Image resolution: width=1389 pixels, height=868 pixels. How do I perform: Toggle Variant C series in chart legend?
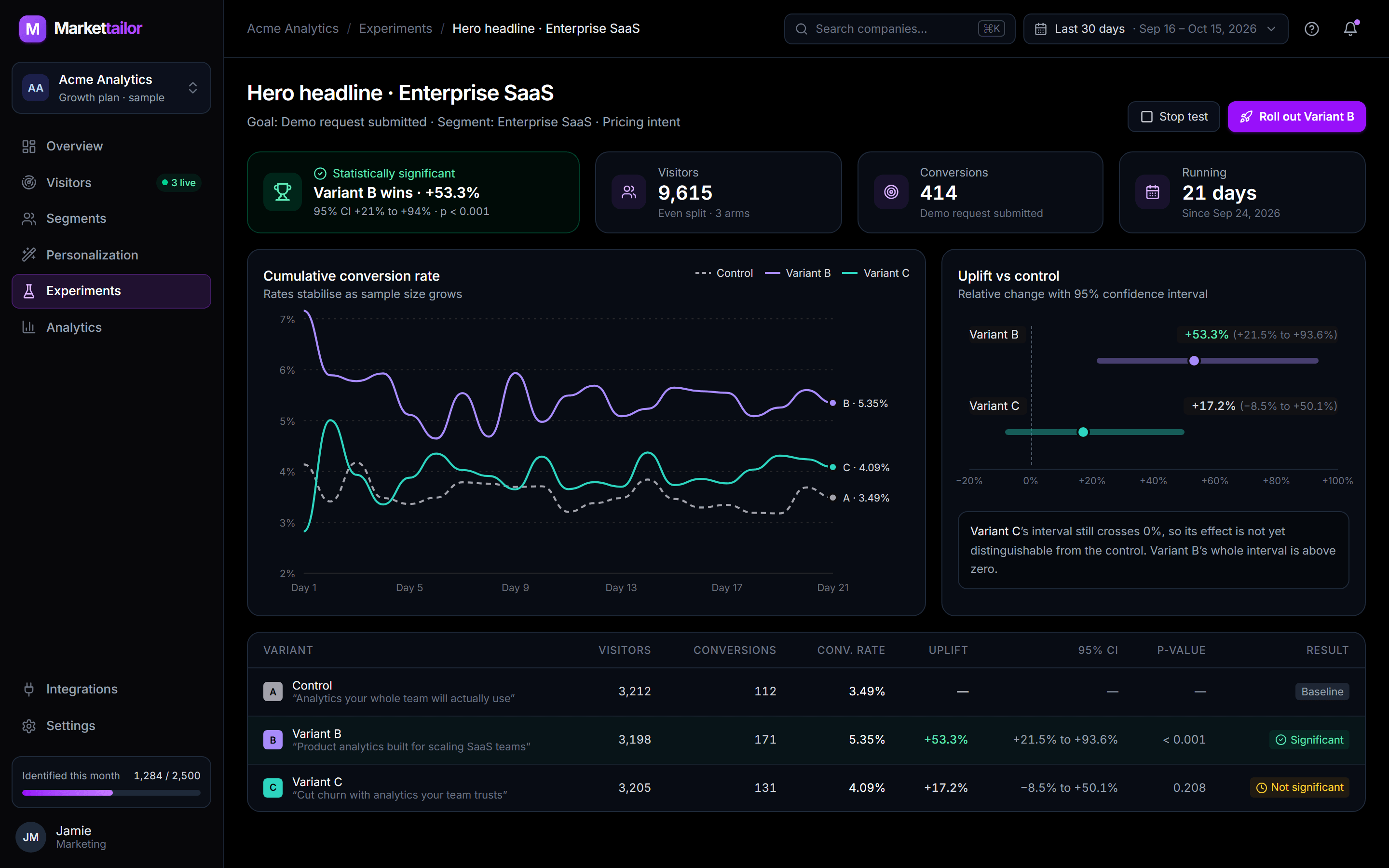(876, 273)
